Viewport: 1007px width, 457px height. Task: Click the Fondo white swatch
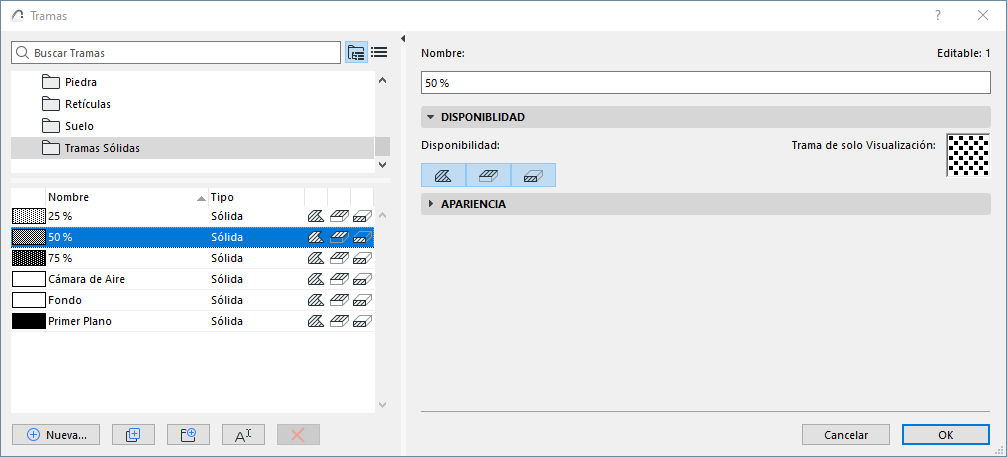[x=29, y=300]
